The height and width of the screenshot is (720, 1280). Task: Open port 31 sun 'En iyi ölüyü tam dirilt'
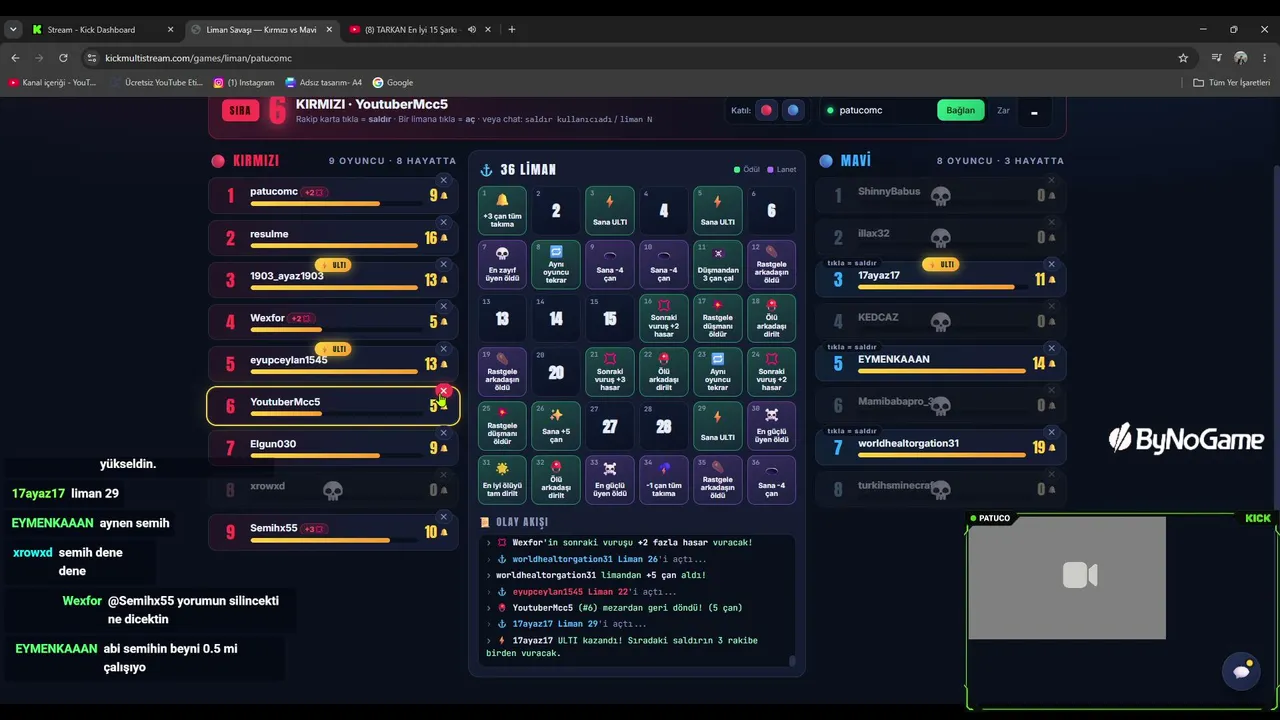coord(502,480)
